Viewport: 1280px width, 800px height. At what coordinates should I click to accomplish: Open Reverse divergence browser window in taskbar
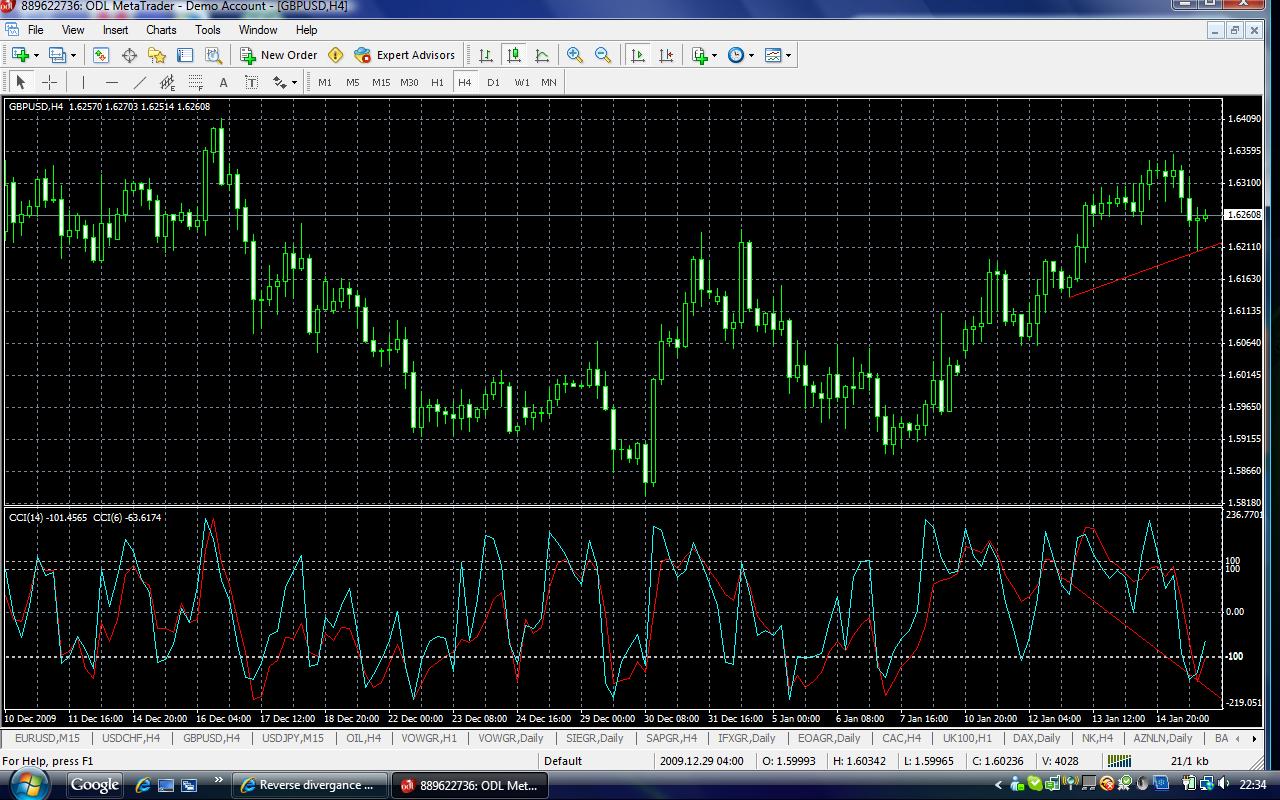click(x=308, y=785)
